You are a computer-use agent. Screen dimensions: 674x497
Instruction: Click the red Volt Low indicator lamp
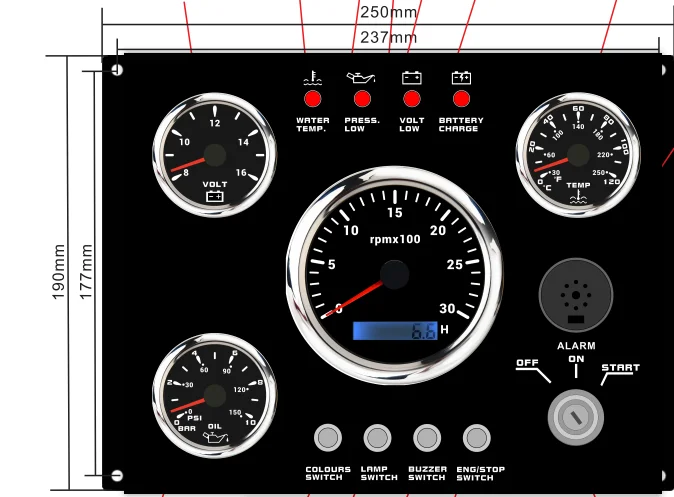pos(411,99)
